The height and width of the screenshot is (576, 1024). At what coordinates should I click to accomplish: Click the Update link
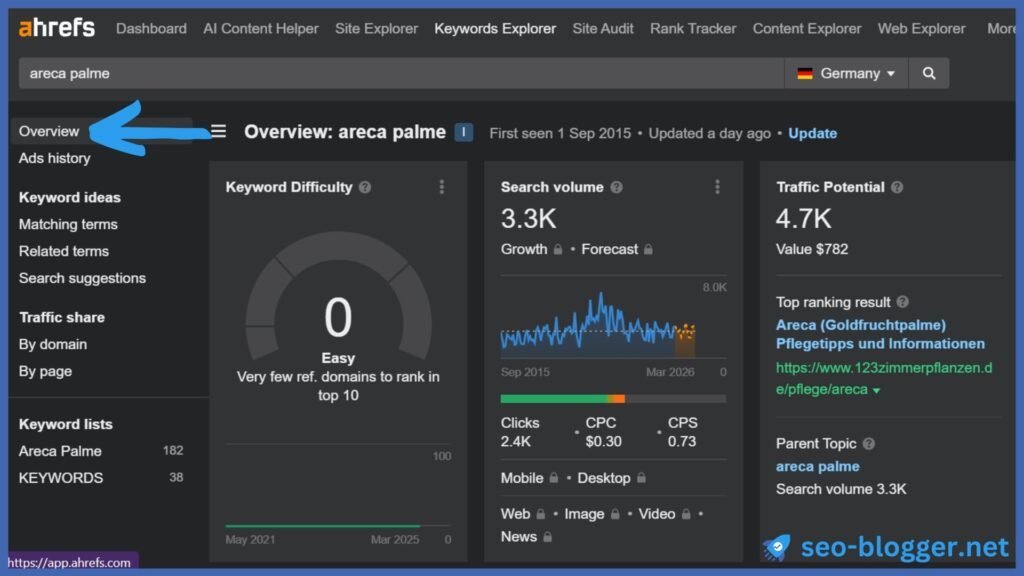point(812,133)
